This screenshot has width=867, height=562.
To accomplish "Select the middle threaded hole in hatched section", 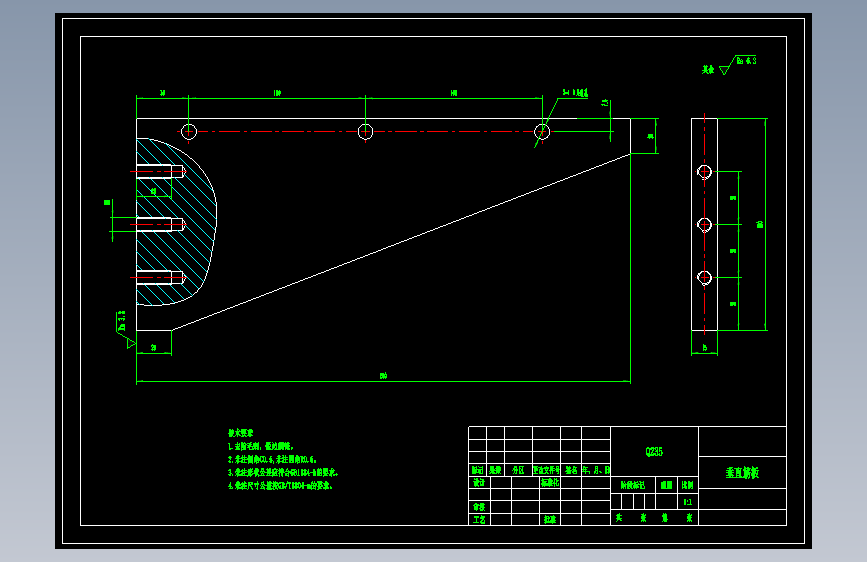I will (160, 225).
